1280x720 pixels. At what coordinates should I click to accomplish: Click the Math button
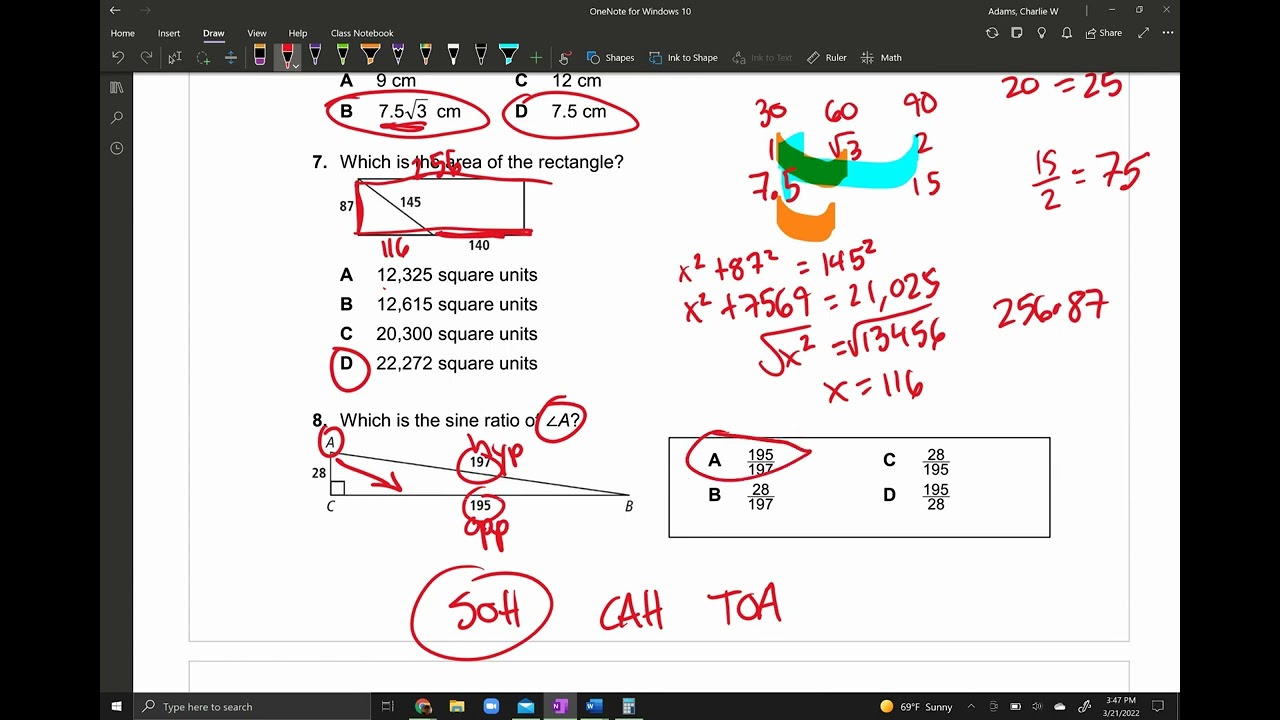click(x=881, y=58)
